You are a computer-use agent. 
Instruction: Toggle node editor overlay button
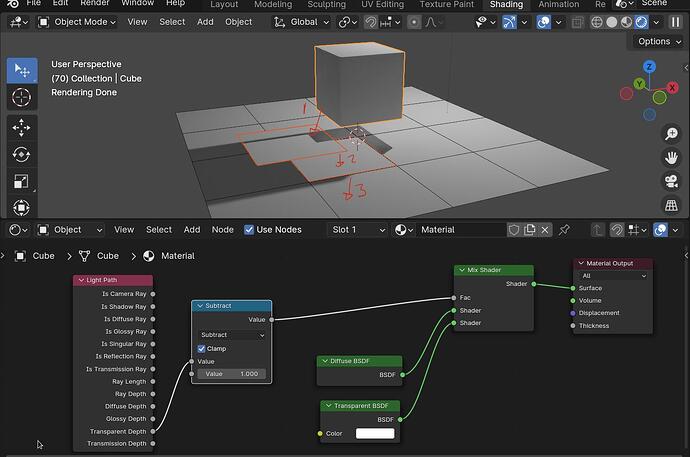tap(660, 230)
